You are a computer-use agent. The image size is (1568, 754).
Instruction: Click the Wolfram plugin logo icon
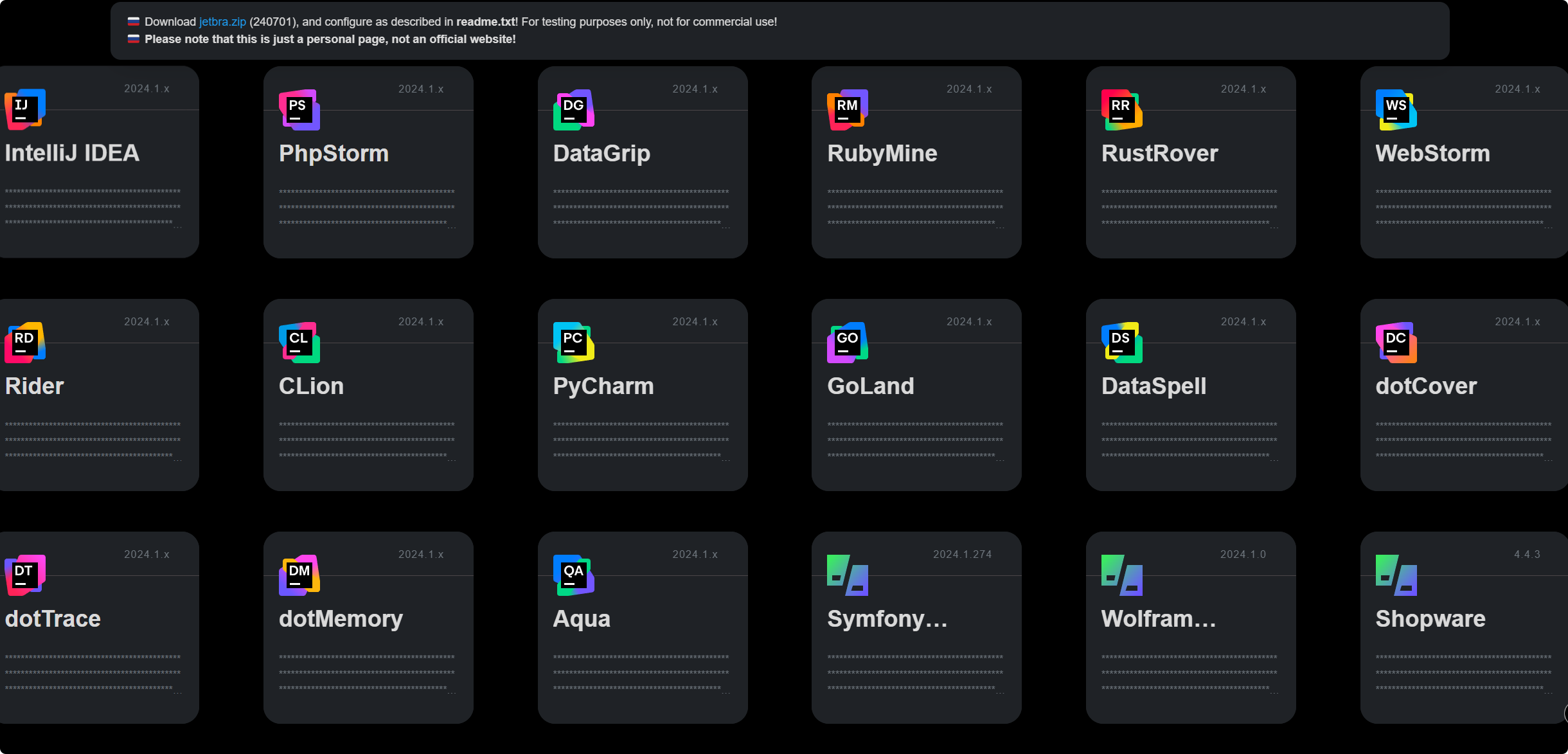pyautogui.click(x=1122, y=575)
